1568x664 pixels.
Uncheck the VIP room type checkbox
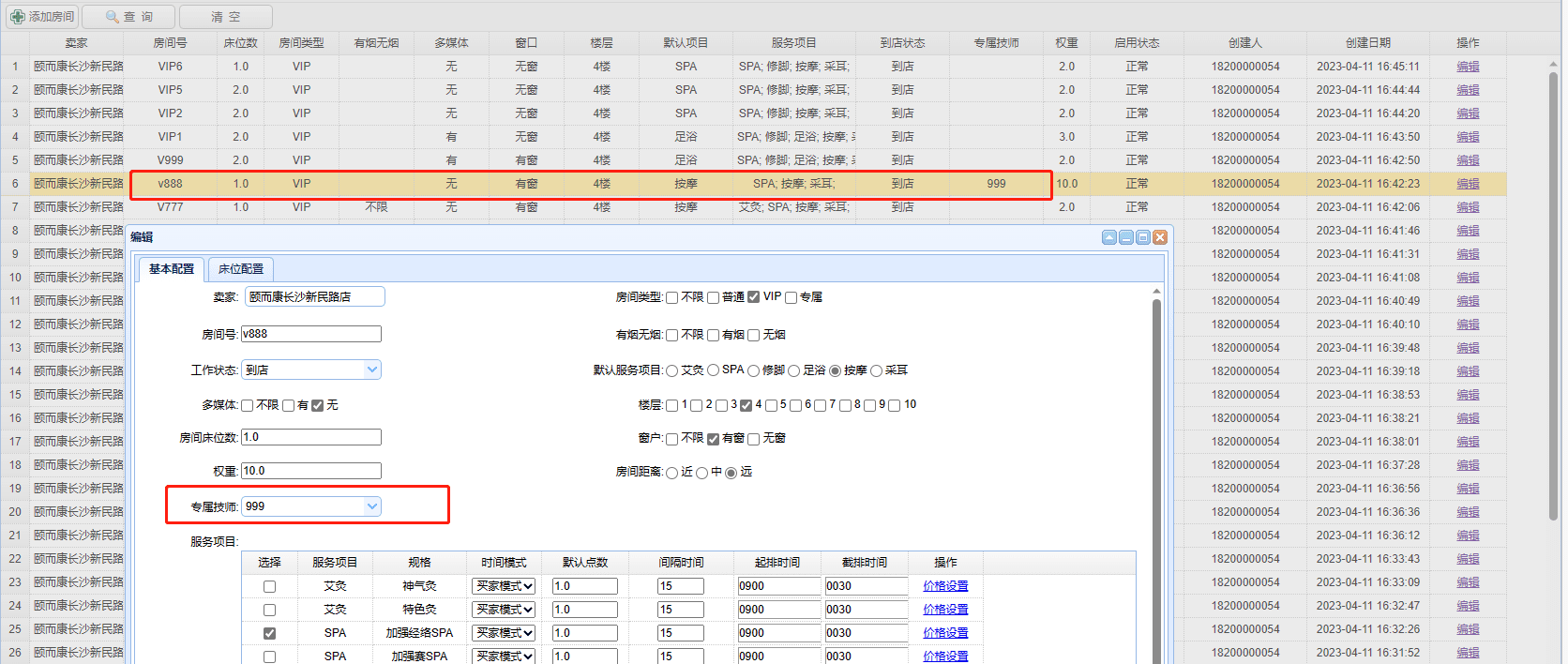pyautogui.click(x=754, y=297)
